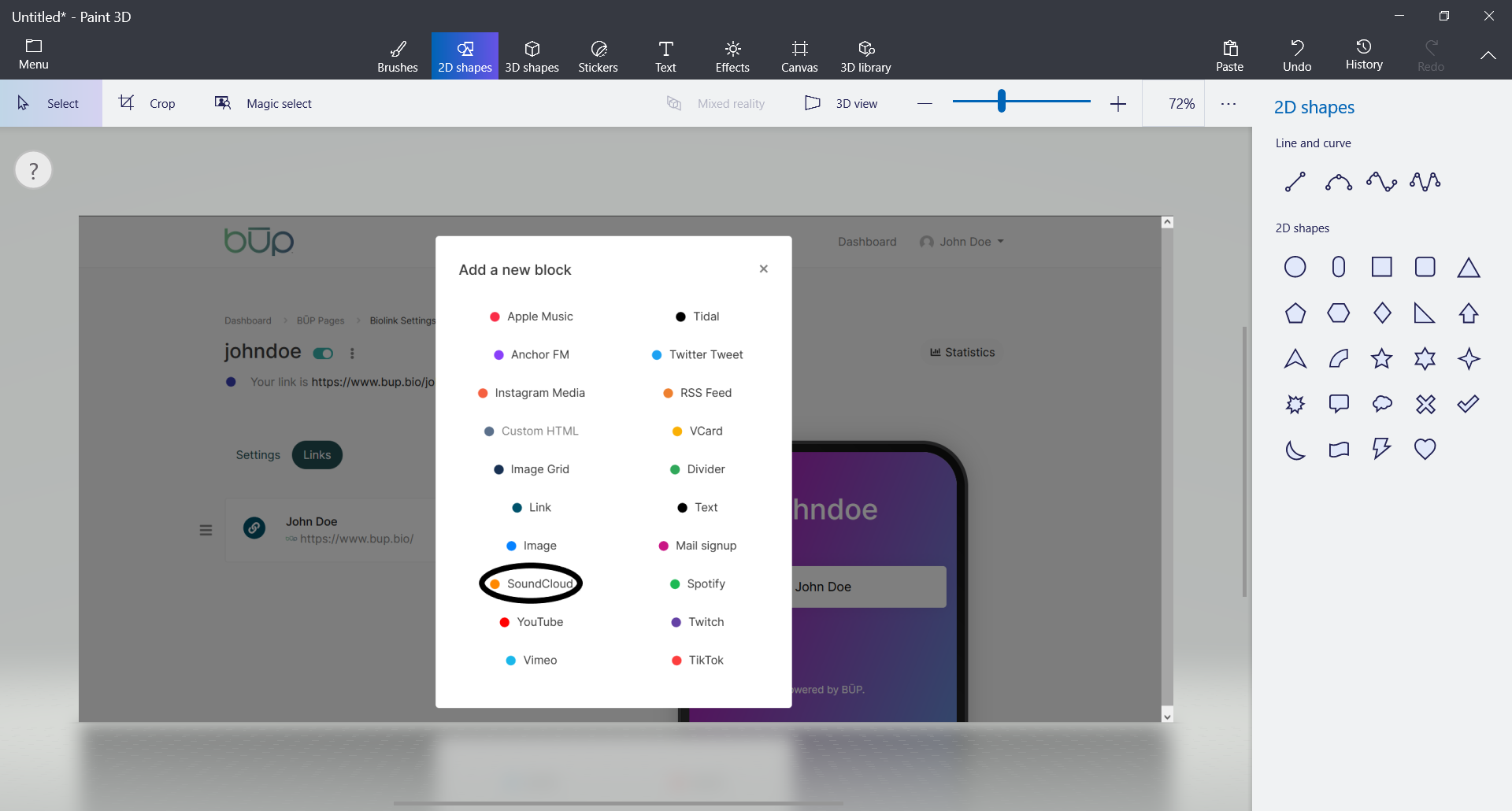Select the three-point curve tool
1512x811 pixels.
pyautogui.click(x=1382, y=182)
